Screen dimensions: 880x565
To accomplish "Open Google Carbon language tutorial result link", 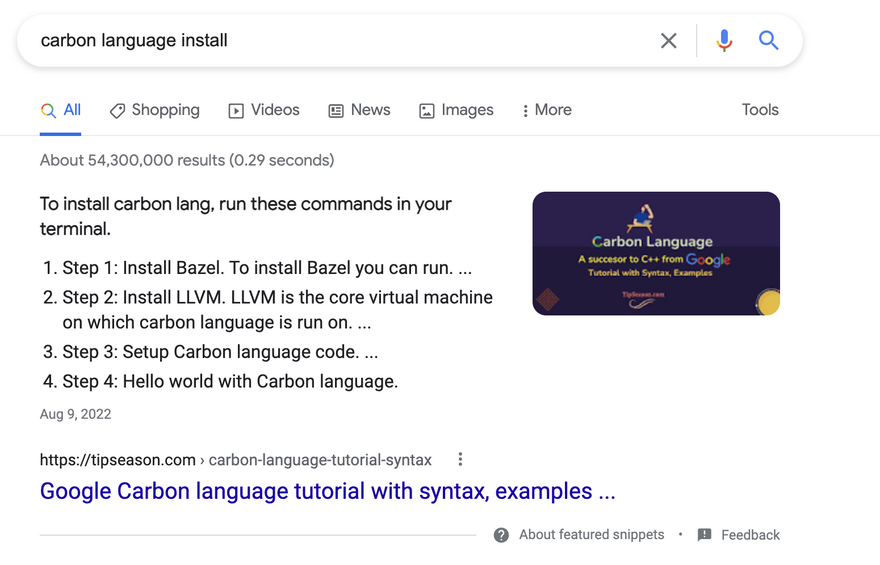I will click(327, 491).
